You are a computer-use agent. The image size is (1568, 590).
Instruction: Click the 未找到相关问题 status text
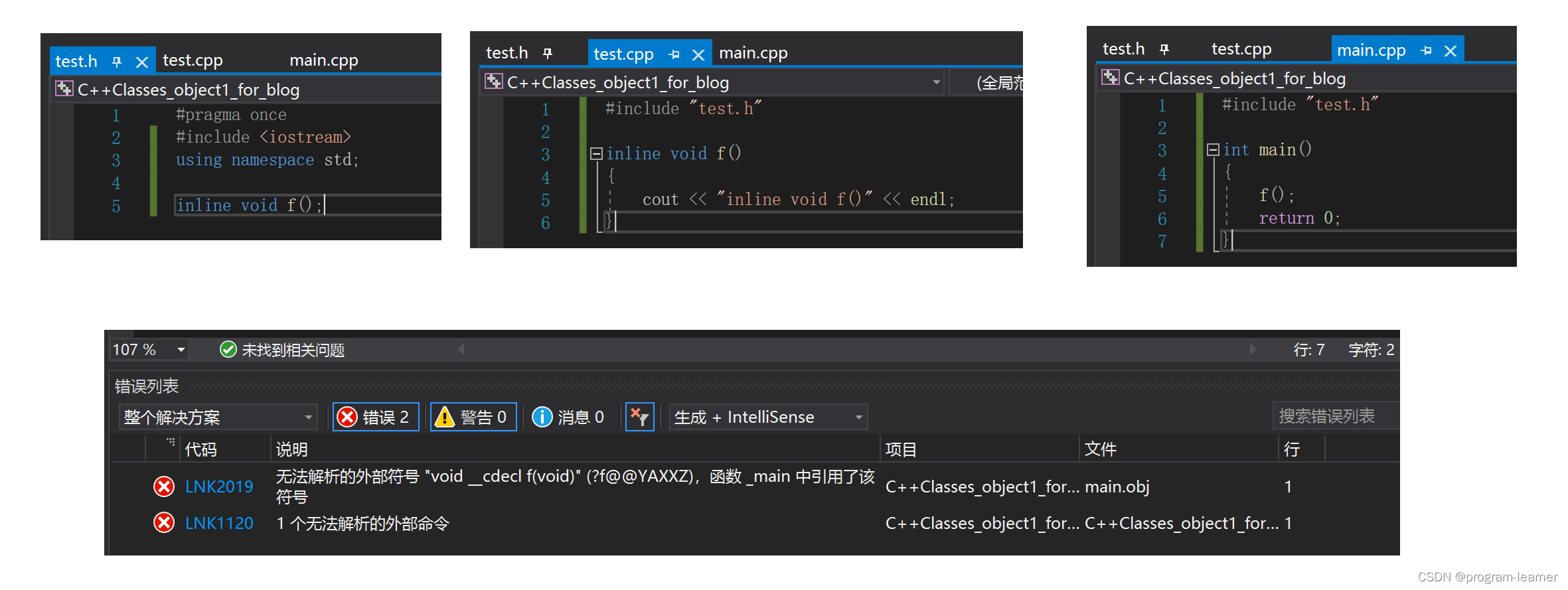[293, 350]
